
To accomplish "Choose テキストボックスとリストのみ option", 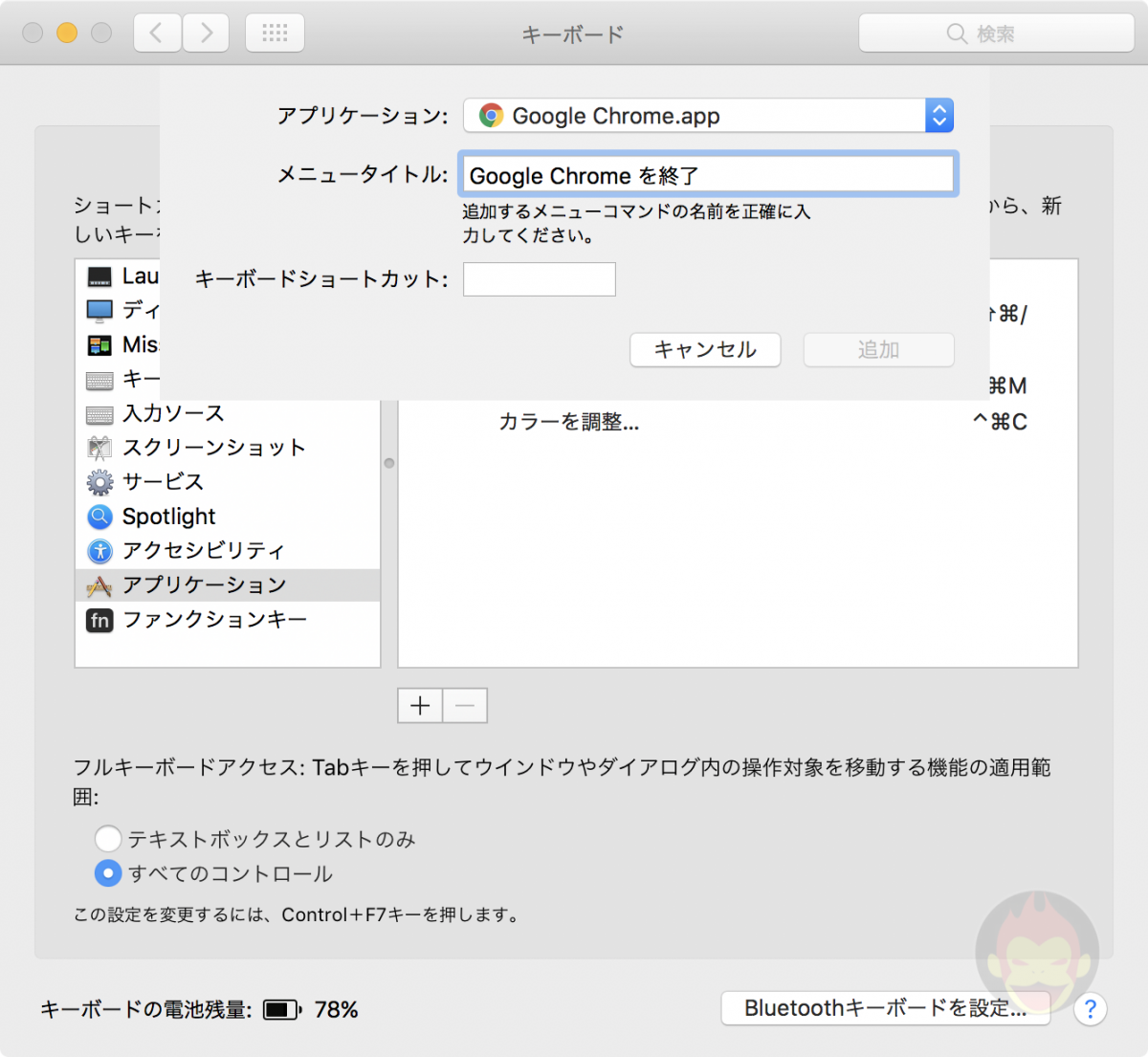I will (108, 839).
